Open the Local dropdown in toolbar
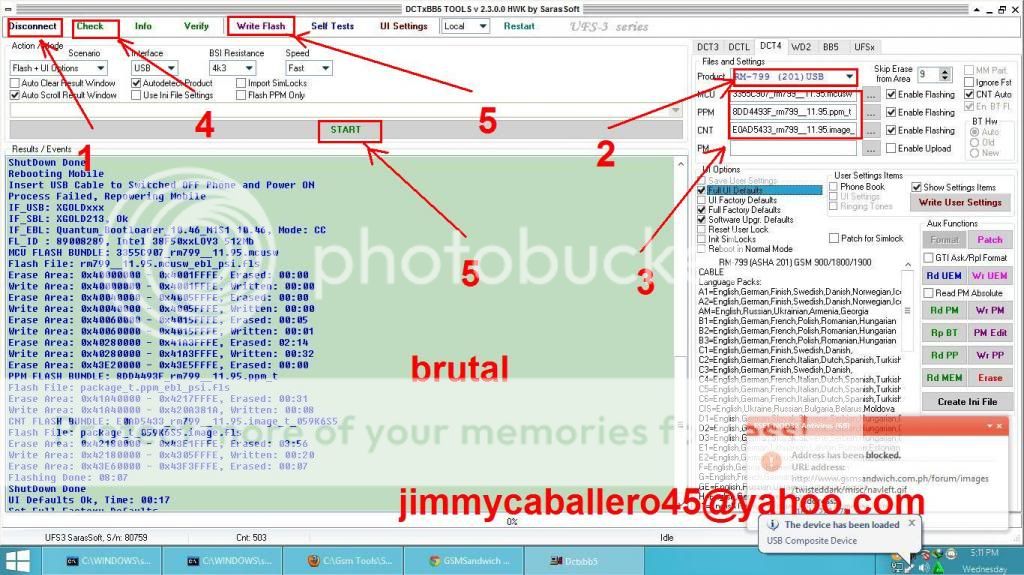 (465, 26)
